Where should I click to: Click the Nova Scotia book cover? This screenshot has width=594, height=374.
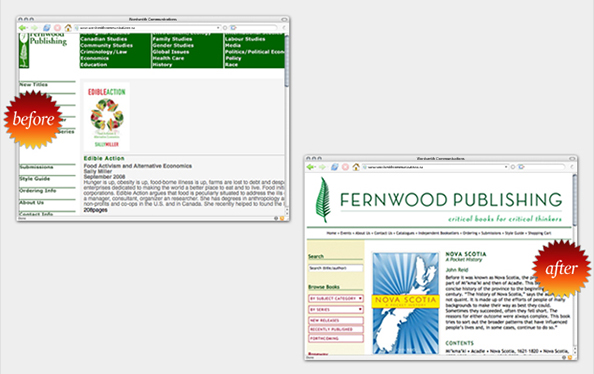(406, 303)
